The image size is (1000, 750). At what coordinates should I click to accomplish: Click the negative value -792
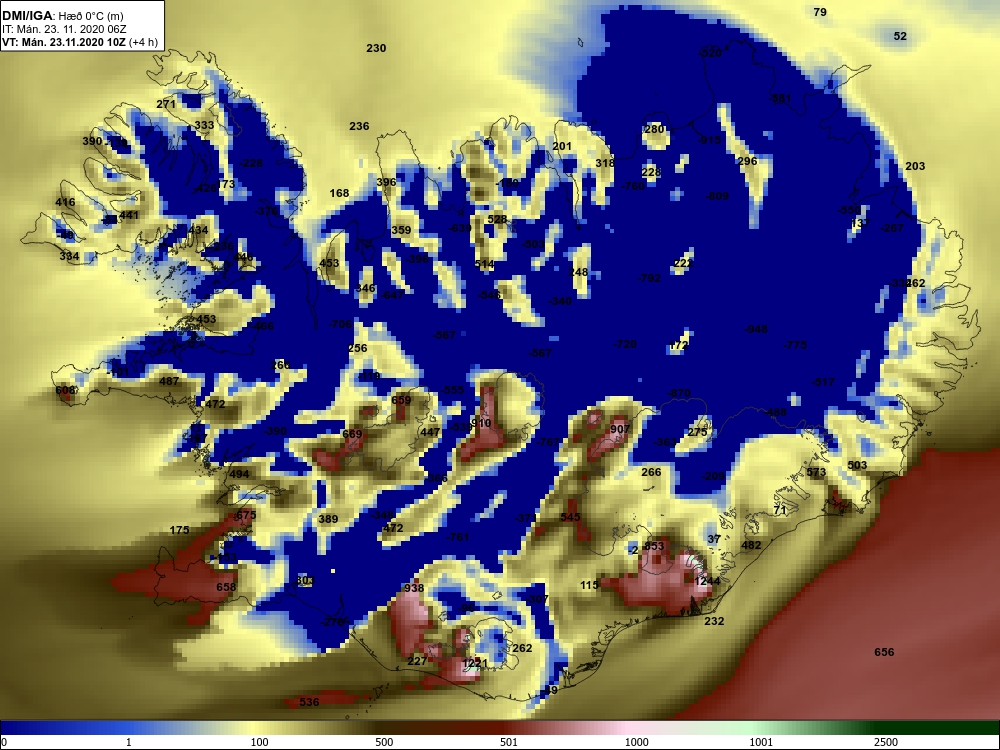point(649,278)
